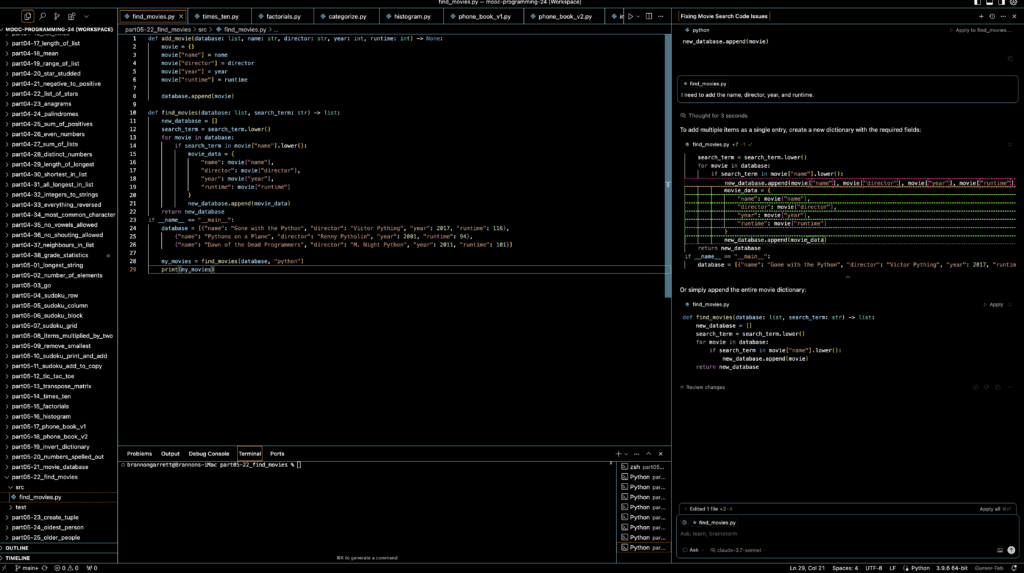
Task: Open new terminal profile dropdown
Action: [x=626, y=454]
